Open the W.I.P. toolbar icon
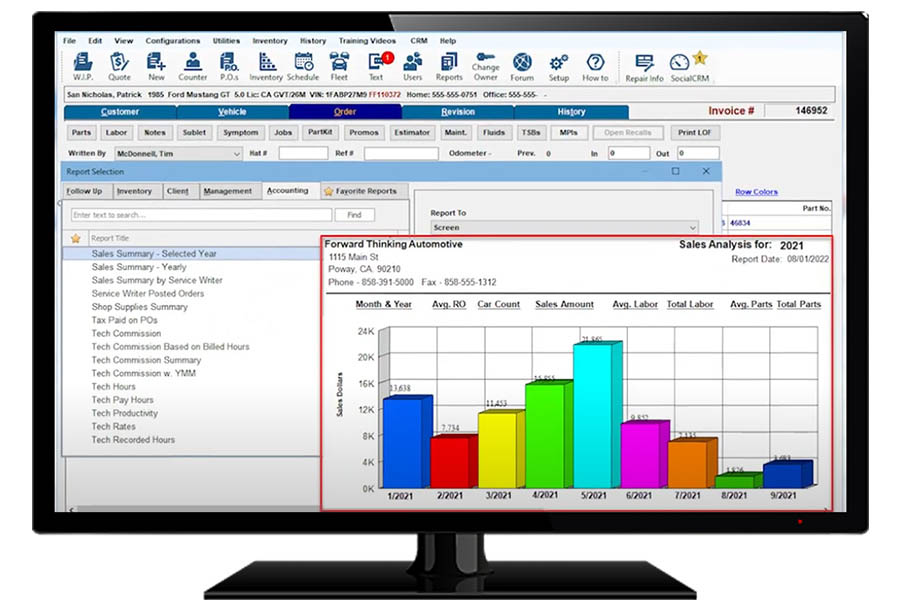The image size is (900, 600). click(x=83, y=66)
